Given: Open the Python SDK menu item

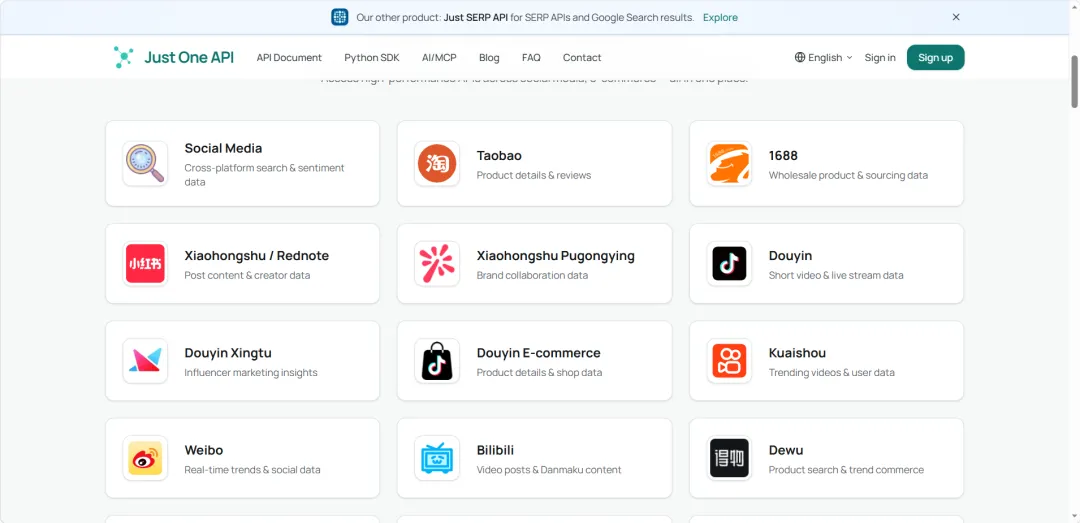Looking at the screenshot, I should pyautogui.click(x=372, y=57).
